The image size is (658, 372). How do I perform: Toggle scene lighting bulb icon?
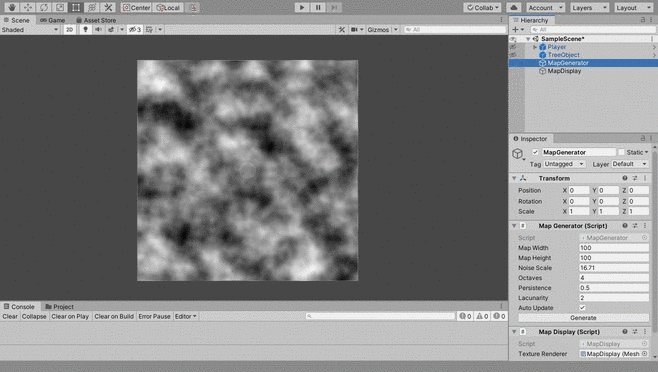(85, 29)
